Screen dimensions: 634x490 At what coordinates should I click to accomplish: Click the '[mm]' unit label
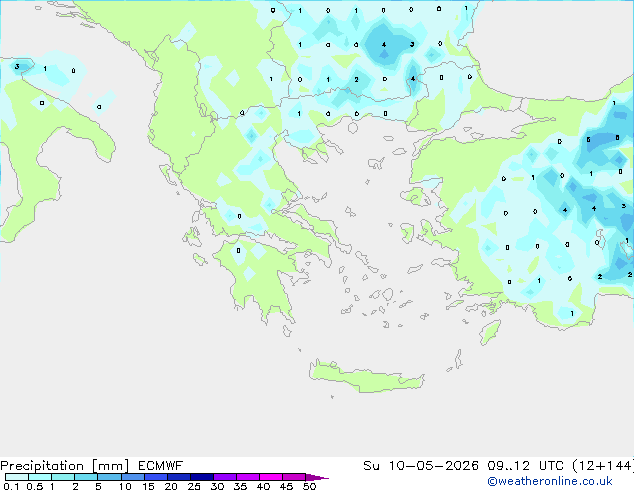point(110,466)
